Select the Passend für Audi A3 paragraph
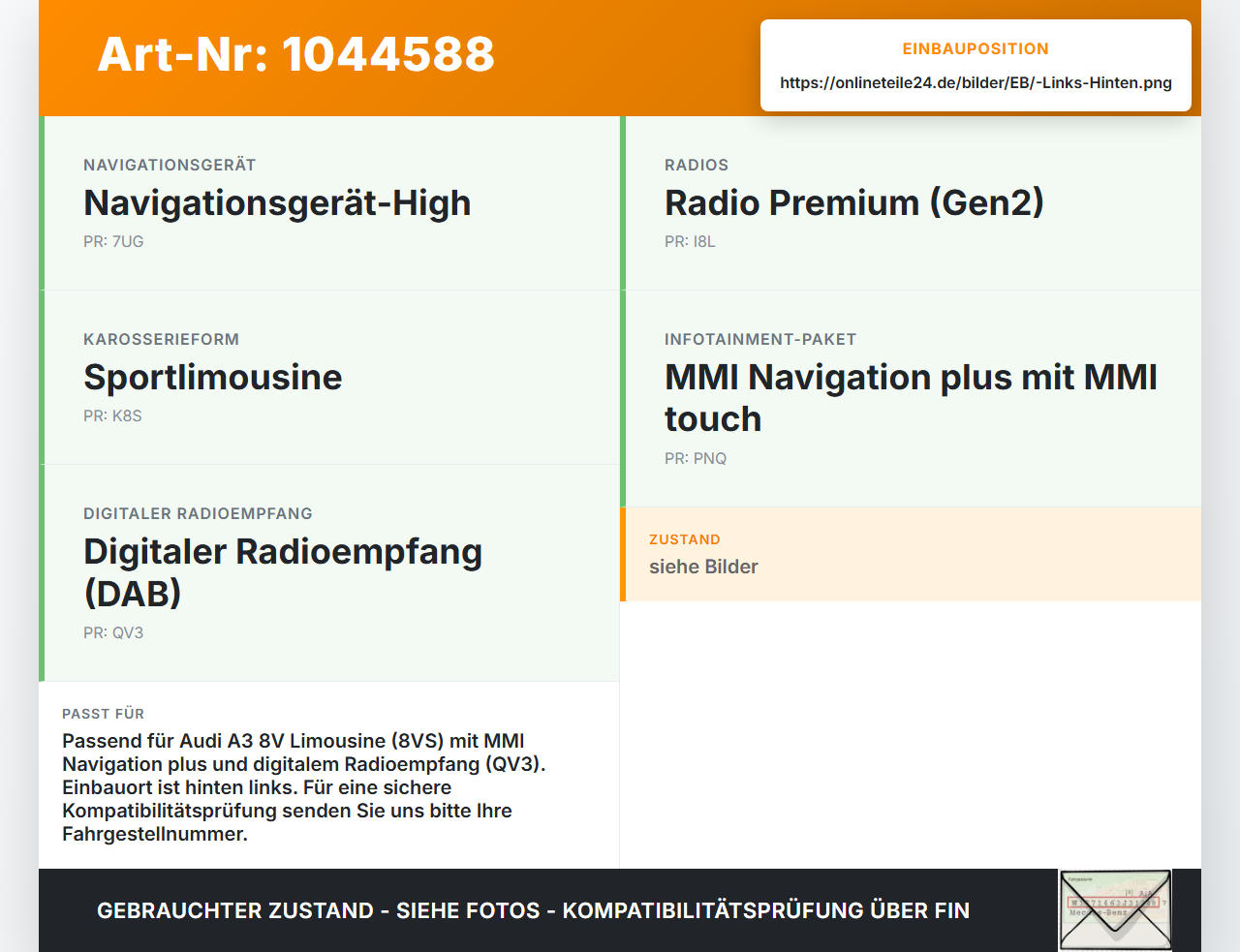The width and height of the screenshot is (1240, 952). (304, 787)
